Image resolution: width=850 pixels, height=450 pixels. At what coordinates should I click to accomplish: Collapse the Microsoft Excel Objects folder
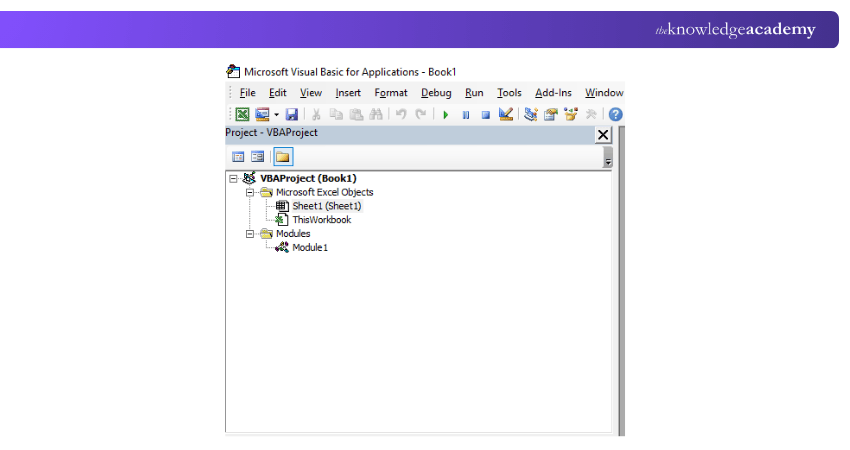250,192
